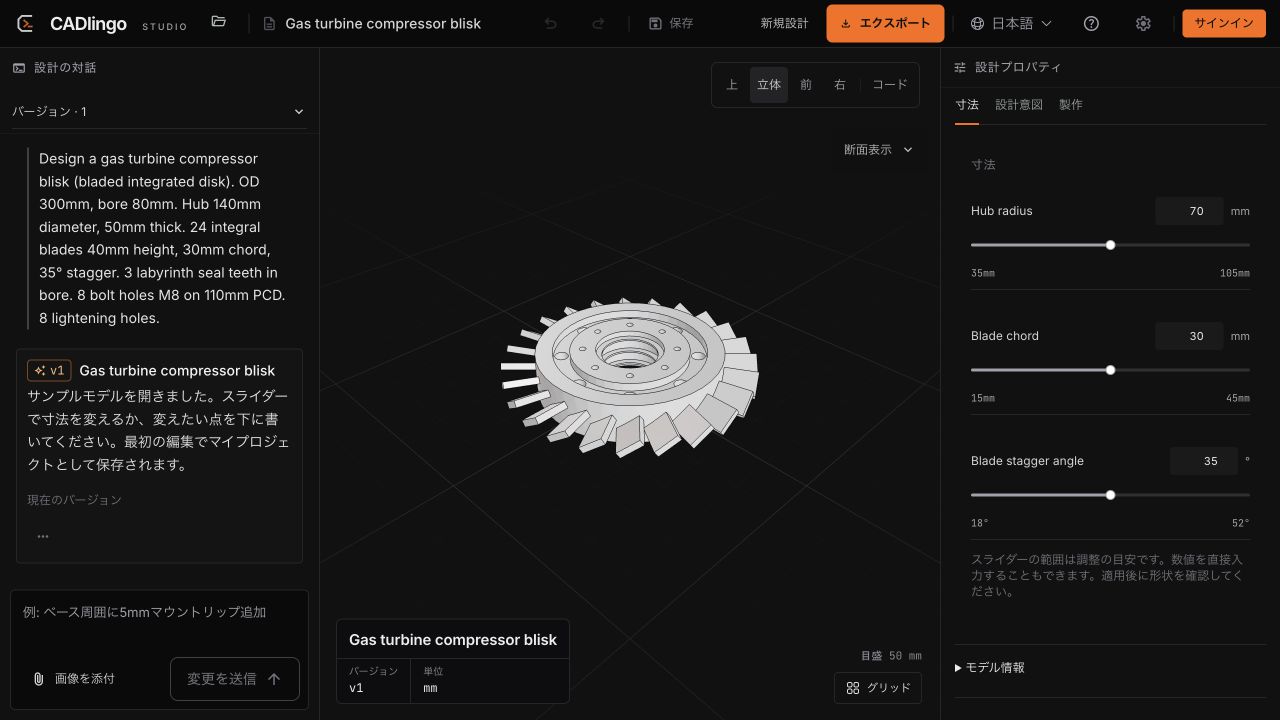The width and height of the screenshot is (1280, 720).
Task: Click the Blade stagger angle value field
Action: [x=1204, y=461]
